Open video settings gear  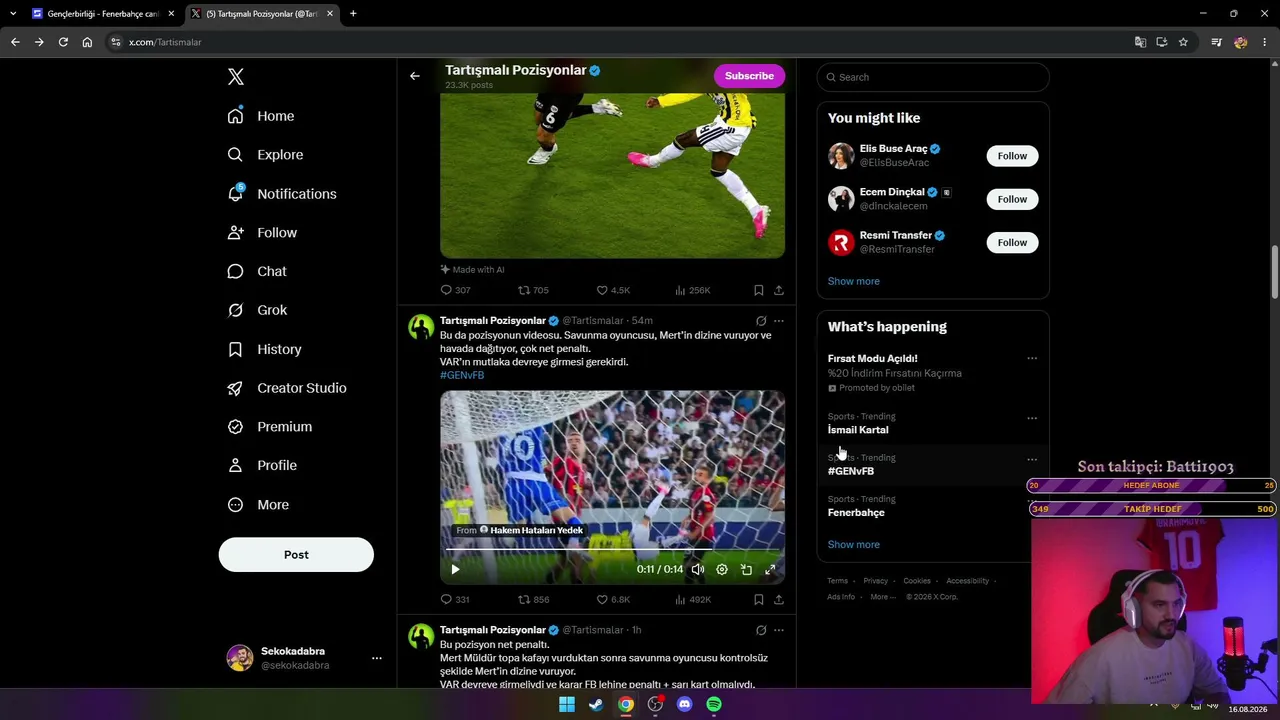tap(722, 570)
